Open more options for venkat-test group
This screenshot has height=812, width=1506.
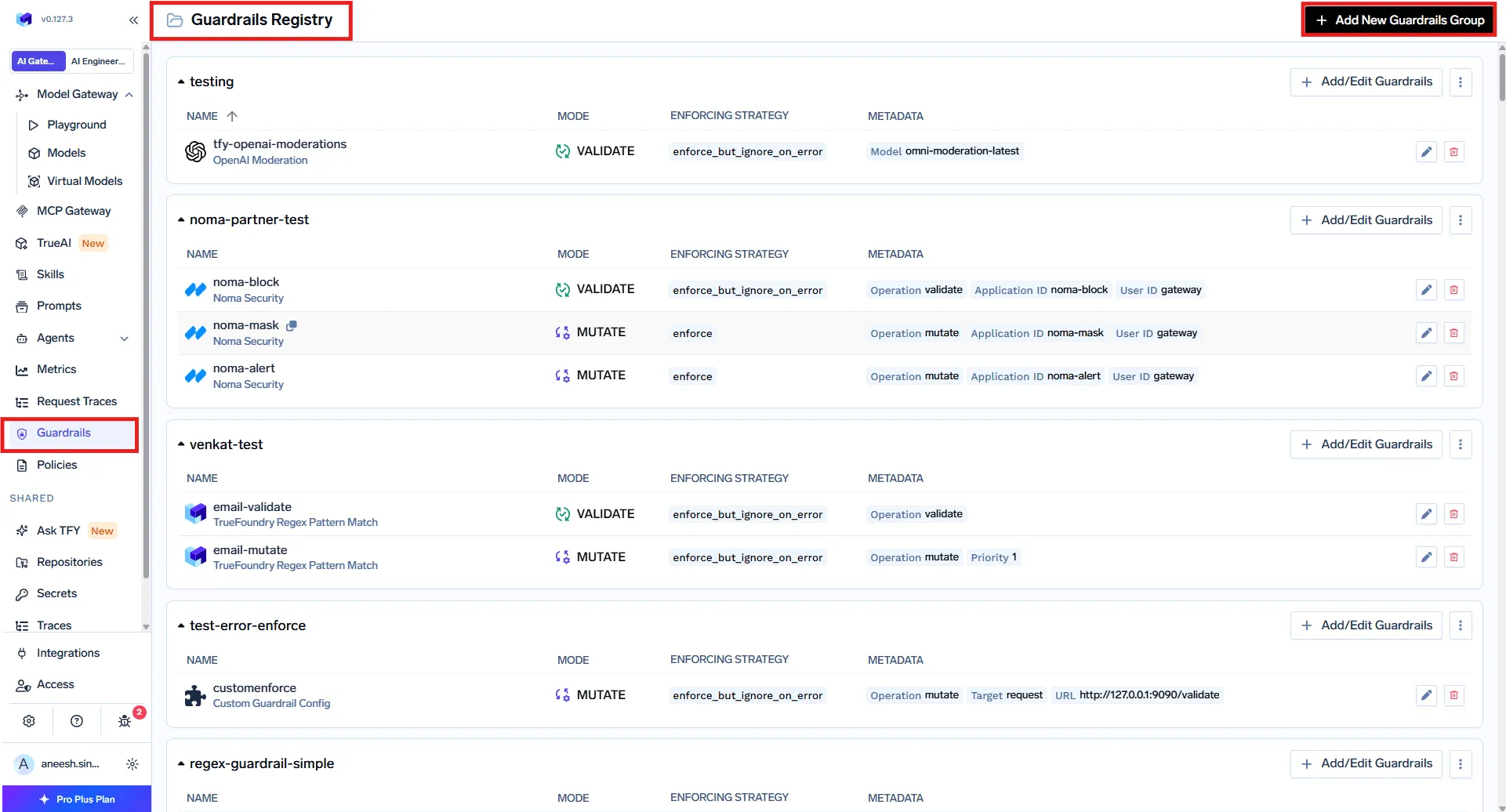click(x=1460, y=444)
